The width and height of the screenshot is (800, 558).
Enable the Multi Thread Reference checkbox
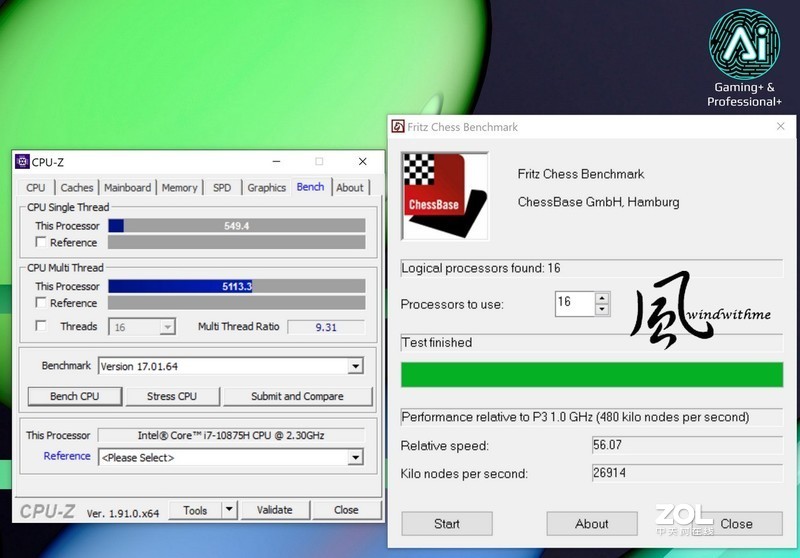(41, 302)
